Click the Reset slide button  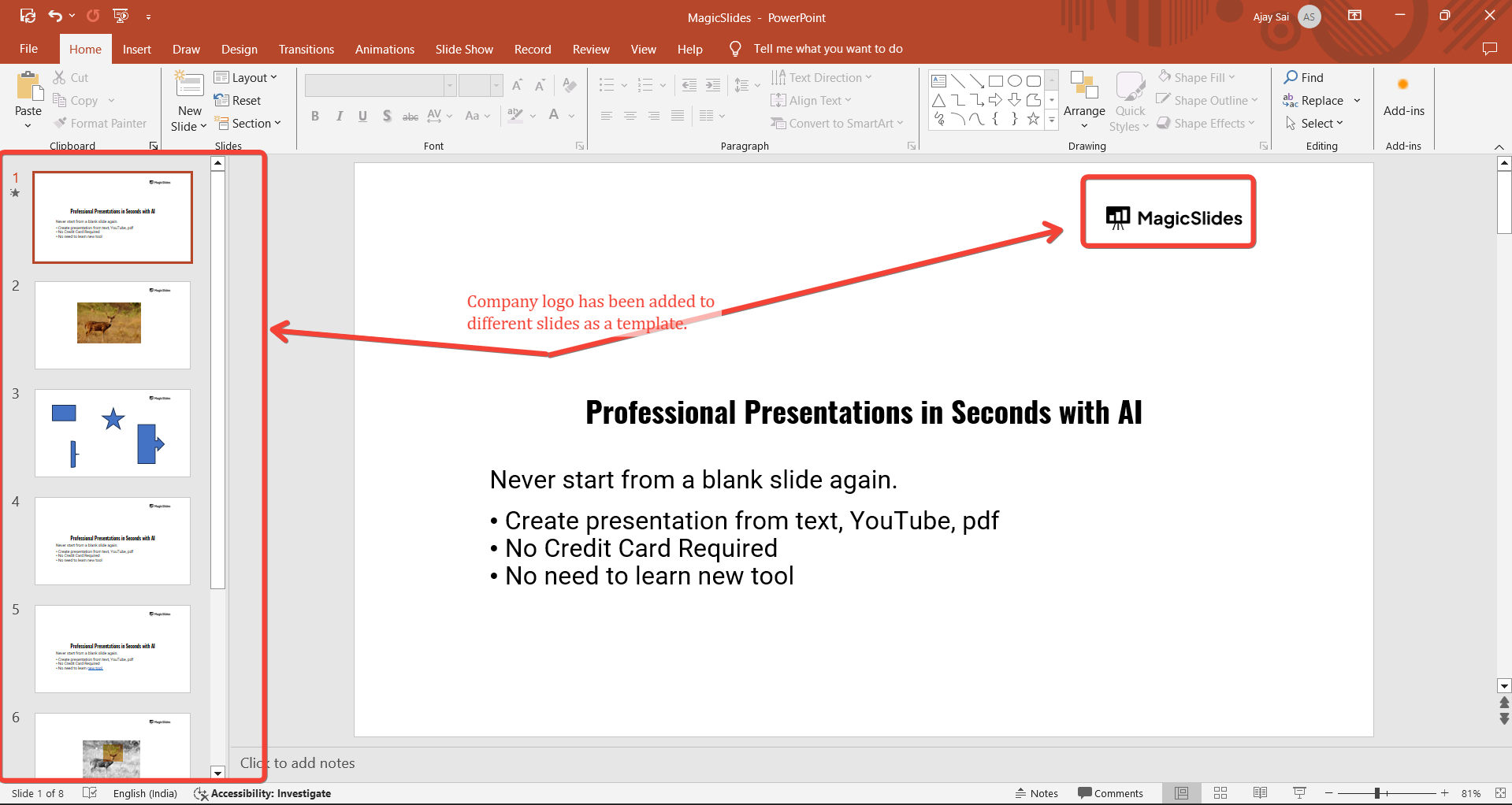tap(238, 101)
